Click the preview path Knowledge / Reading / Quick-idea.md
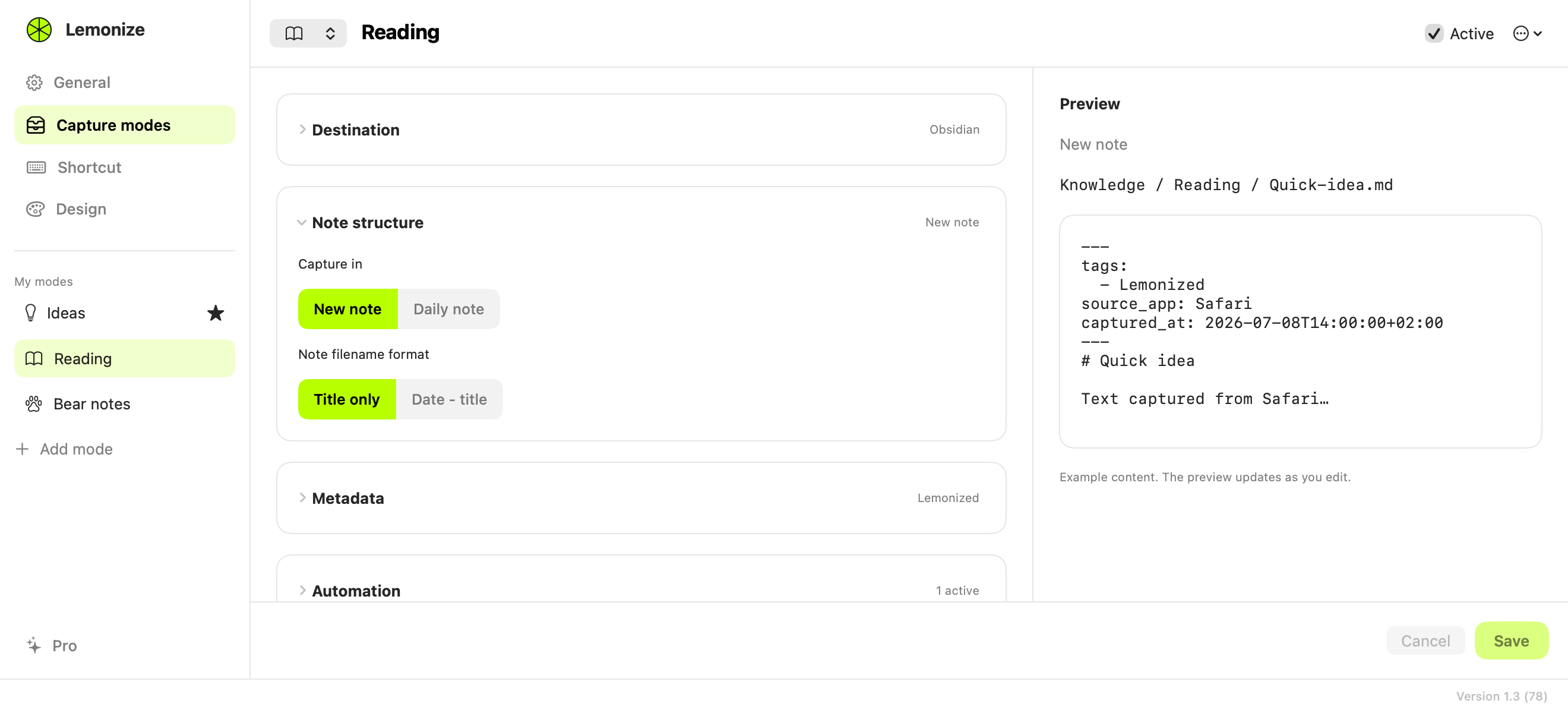The image size is (1568, 713). point(1225,185)
